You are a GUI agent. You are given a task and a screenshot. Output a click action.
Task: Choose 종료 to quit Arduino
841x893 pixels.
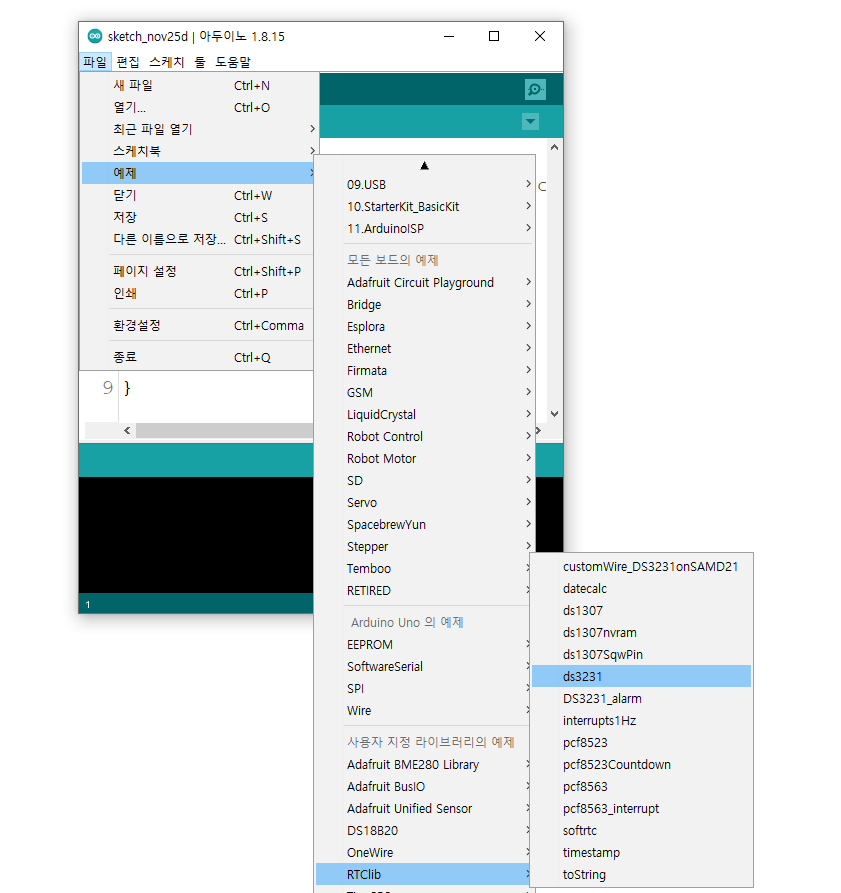(x=198, y=358)
